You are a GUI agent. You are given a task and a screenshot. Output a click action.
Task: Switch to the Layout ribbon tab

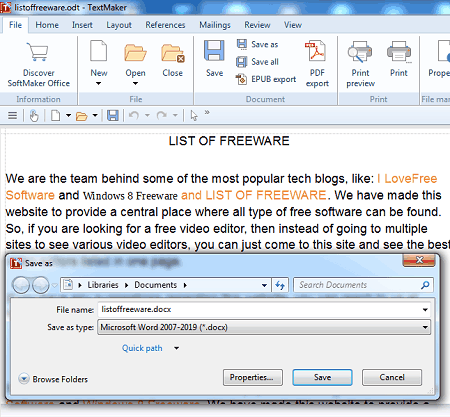pos(119,25)
